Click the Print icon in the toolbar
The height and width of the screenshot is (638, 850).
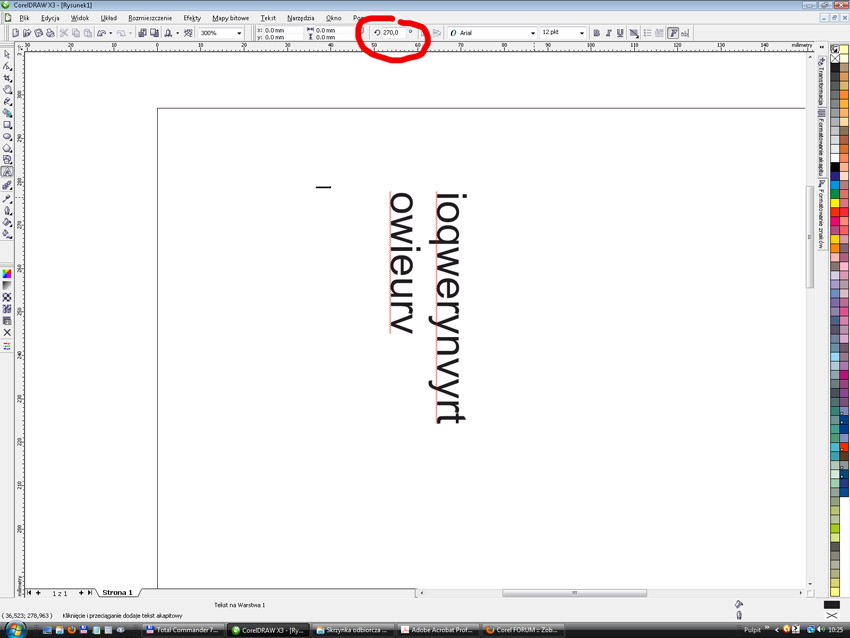51,33
